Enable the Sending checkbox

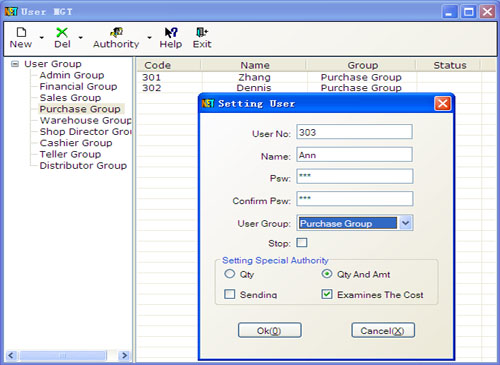[x=229, y=294]
